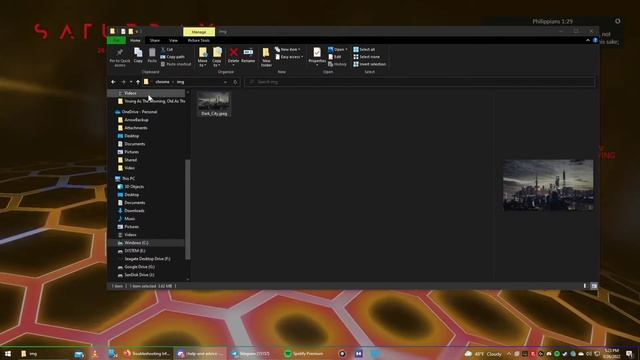
Task: Open Downloads under This PC
Action: tap(134, 211)
